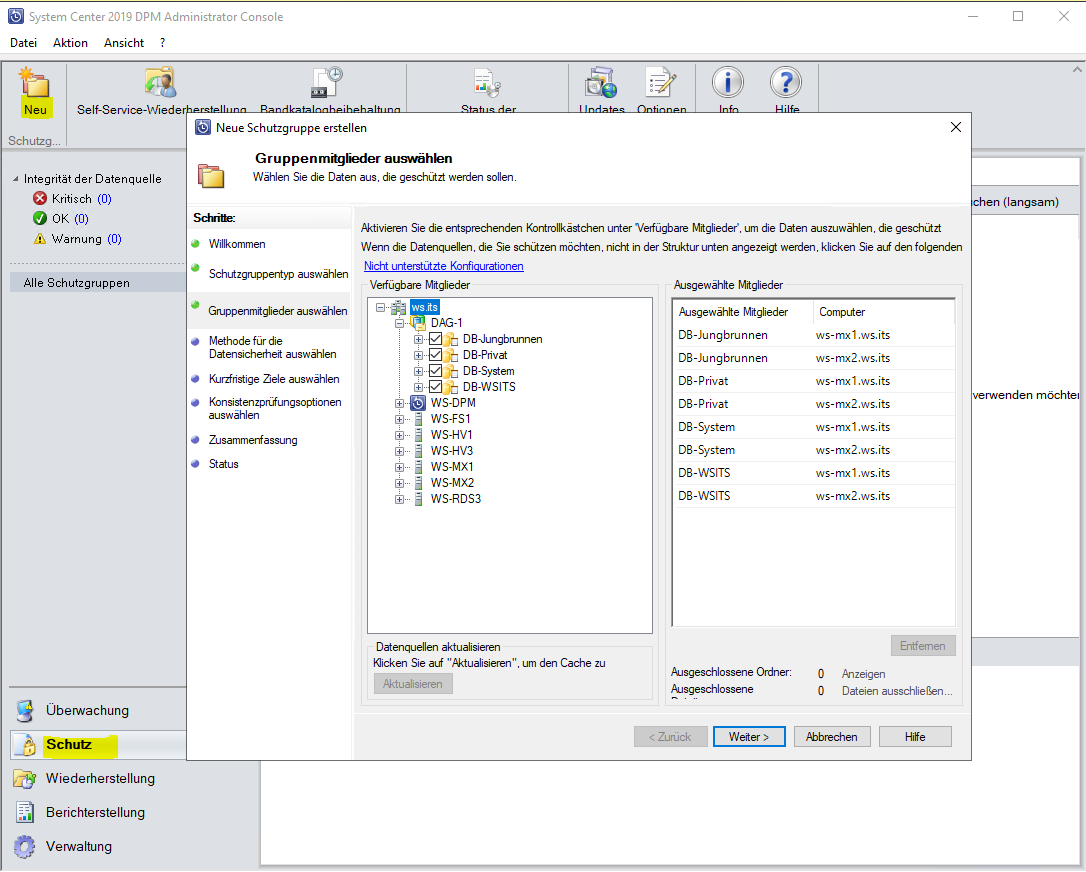Click the WS-FS1 server icon
This screenshot has height=872, width=1086.
[418, 419]
